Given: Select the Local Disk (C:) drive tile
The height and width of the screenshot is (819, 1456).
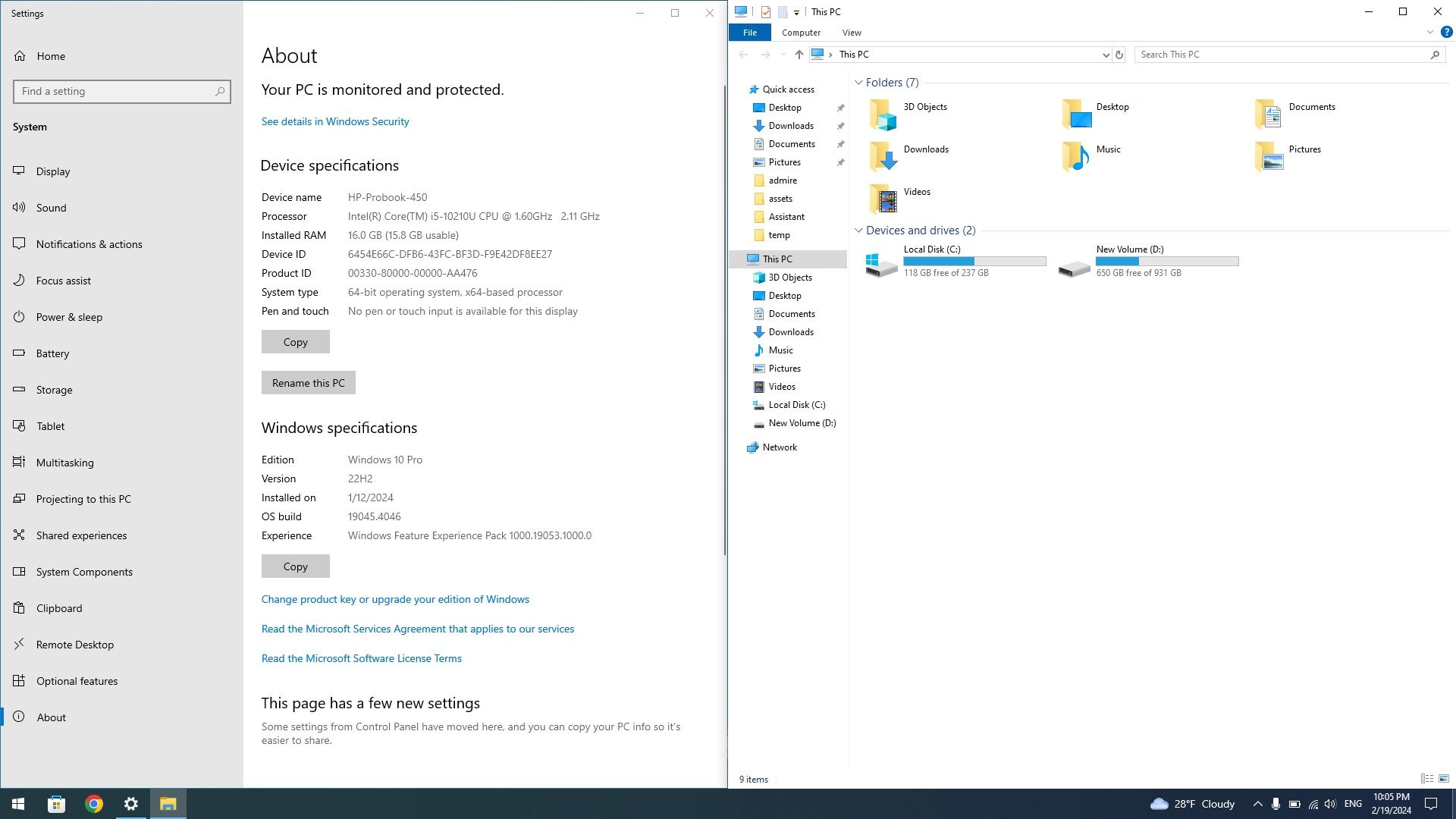Looking at the screenshot, I should coord(956,261).
